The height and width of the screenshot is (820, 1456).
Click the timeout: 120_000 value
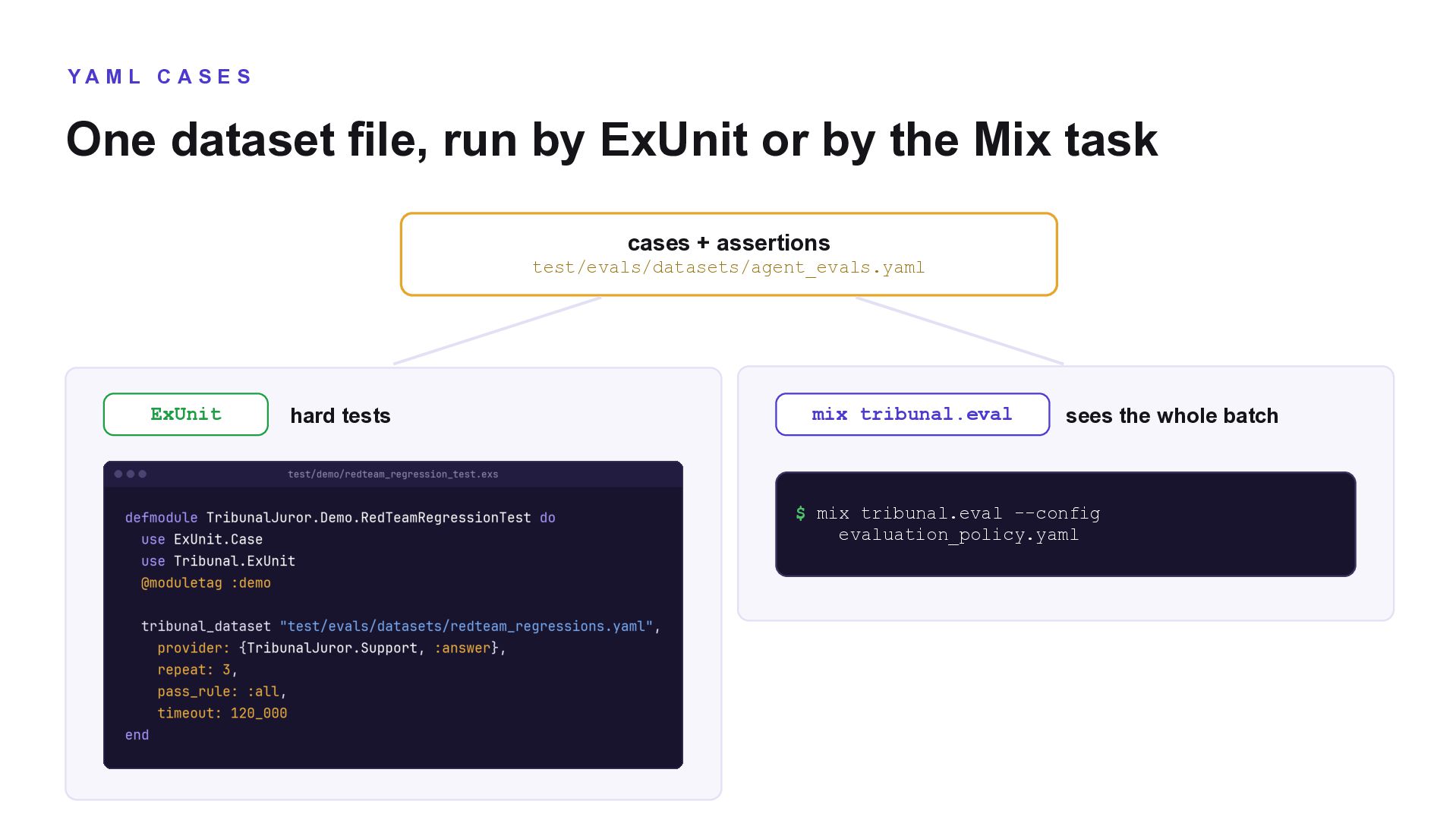click(222, 714)
